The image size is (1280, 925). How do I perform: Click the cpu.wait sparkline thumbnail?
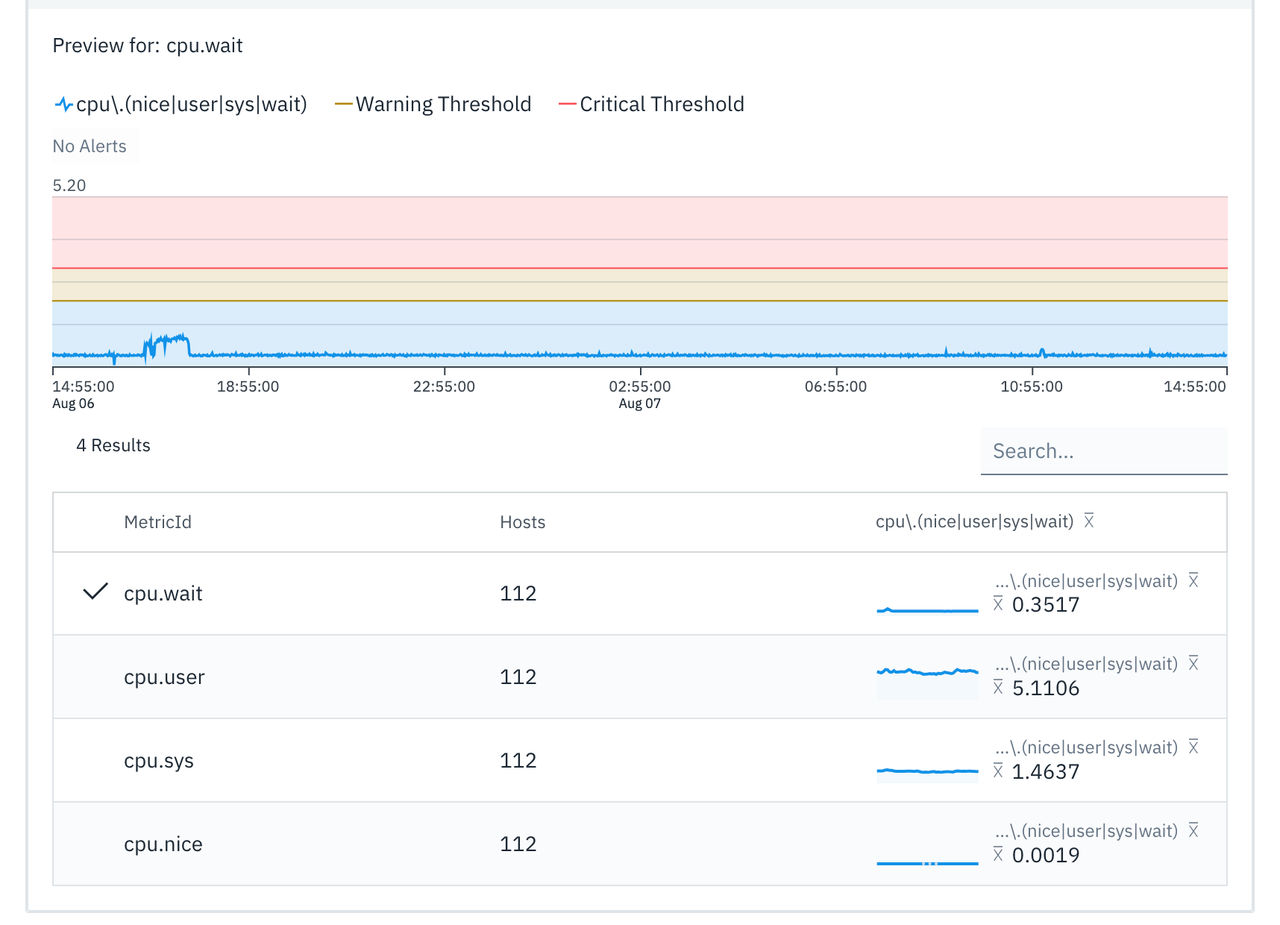(927, 609)
